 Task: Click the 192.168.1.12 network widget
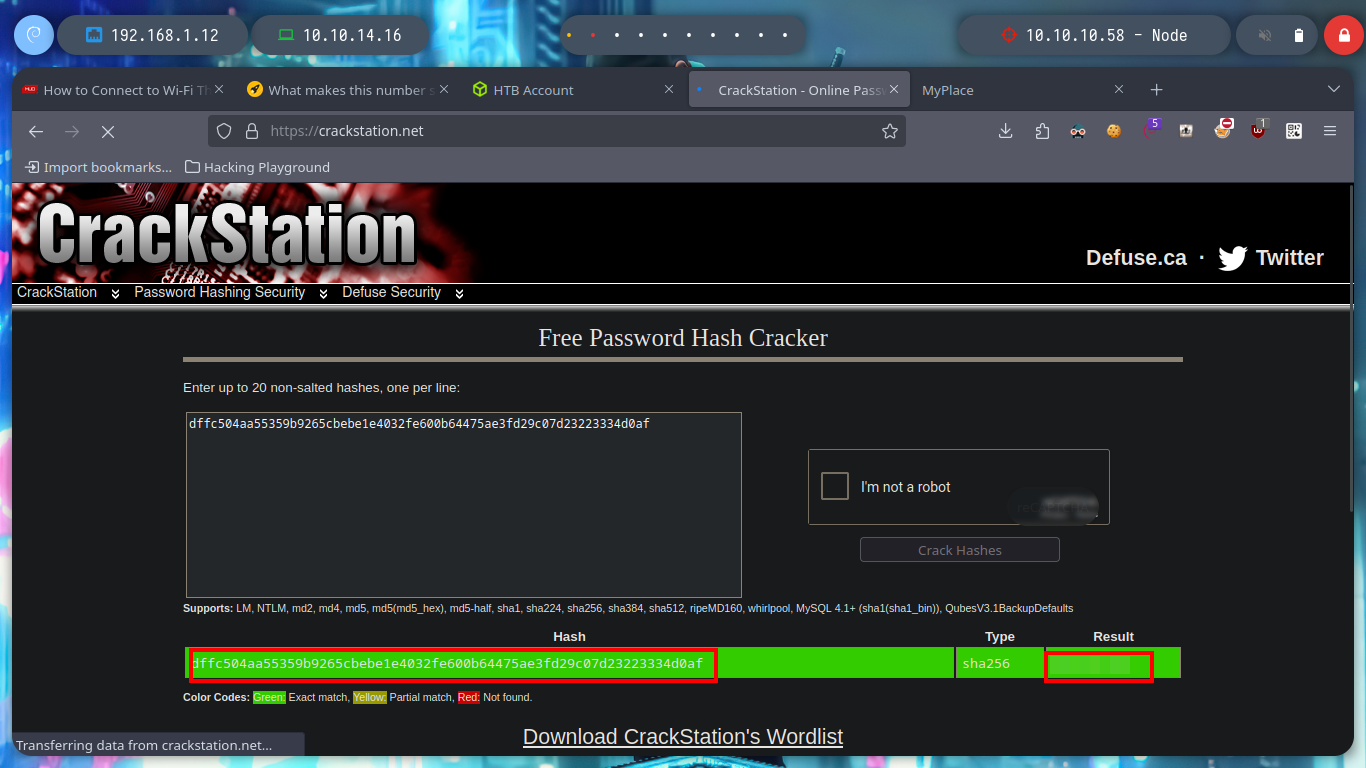[152, 36]
